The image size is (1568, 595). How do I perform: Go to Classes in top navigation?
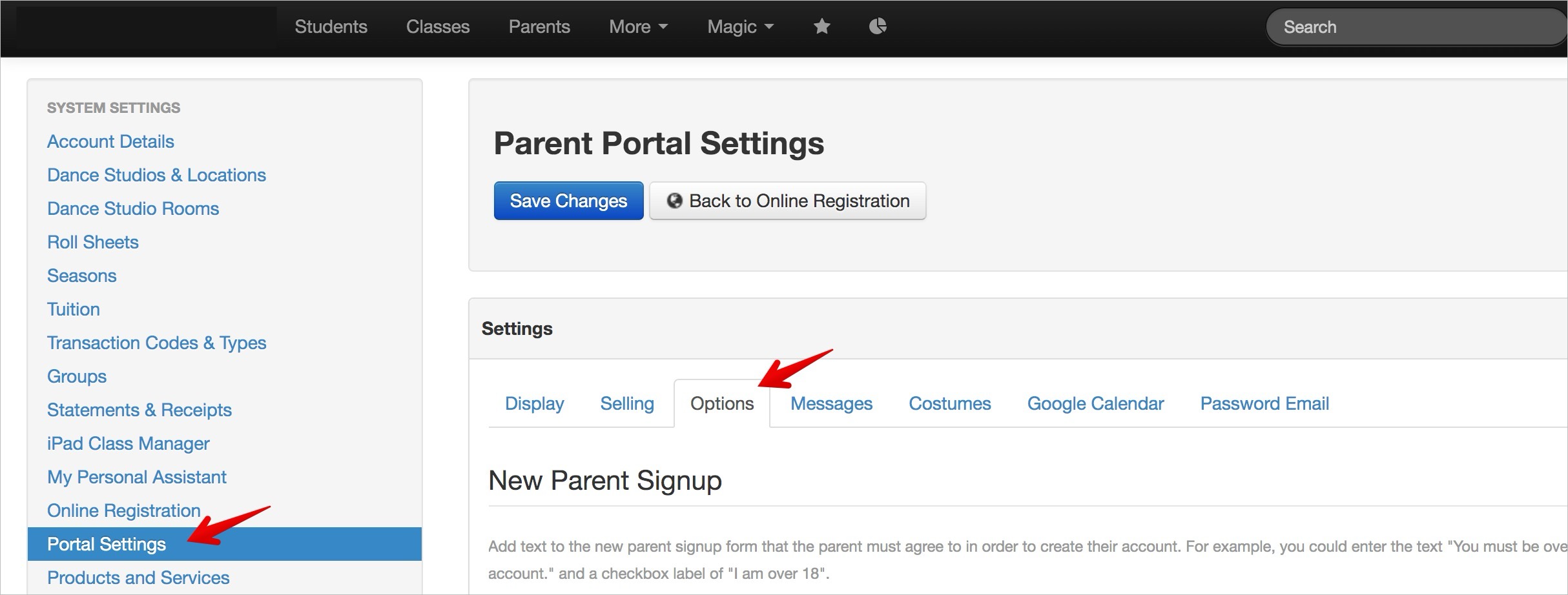pos(438,26)
